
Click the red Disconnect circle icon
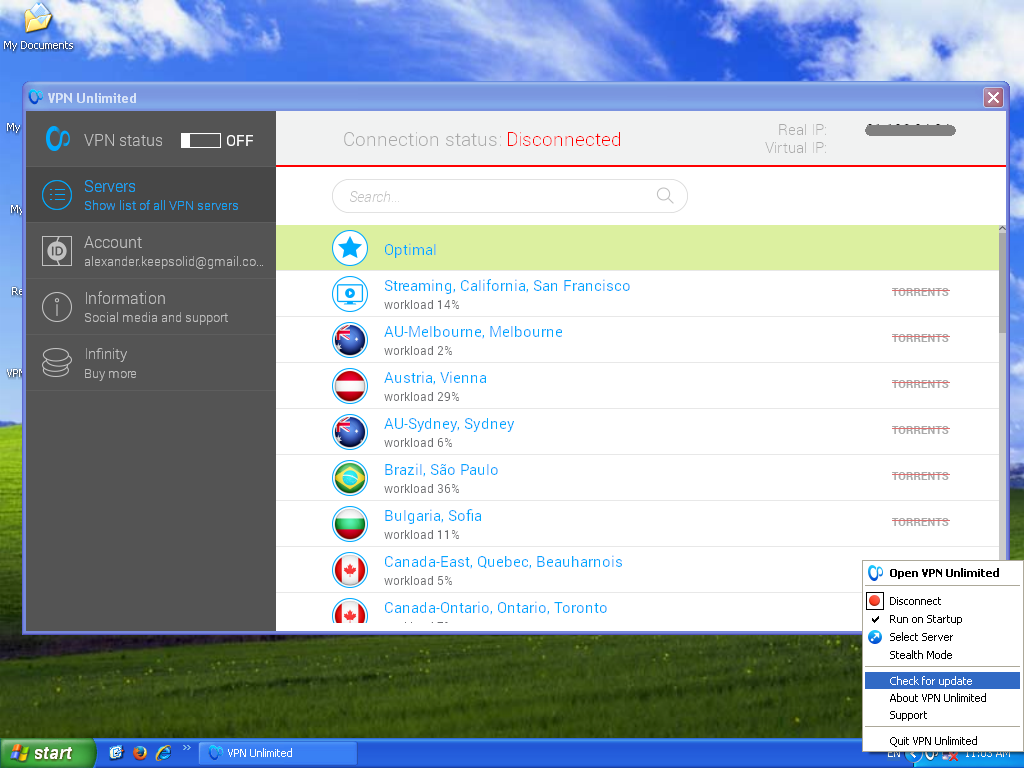coord(875,601)
